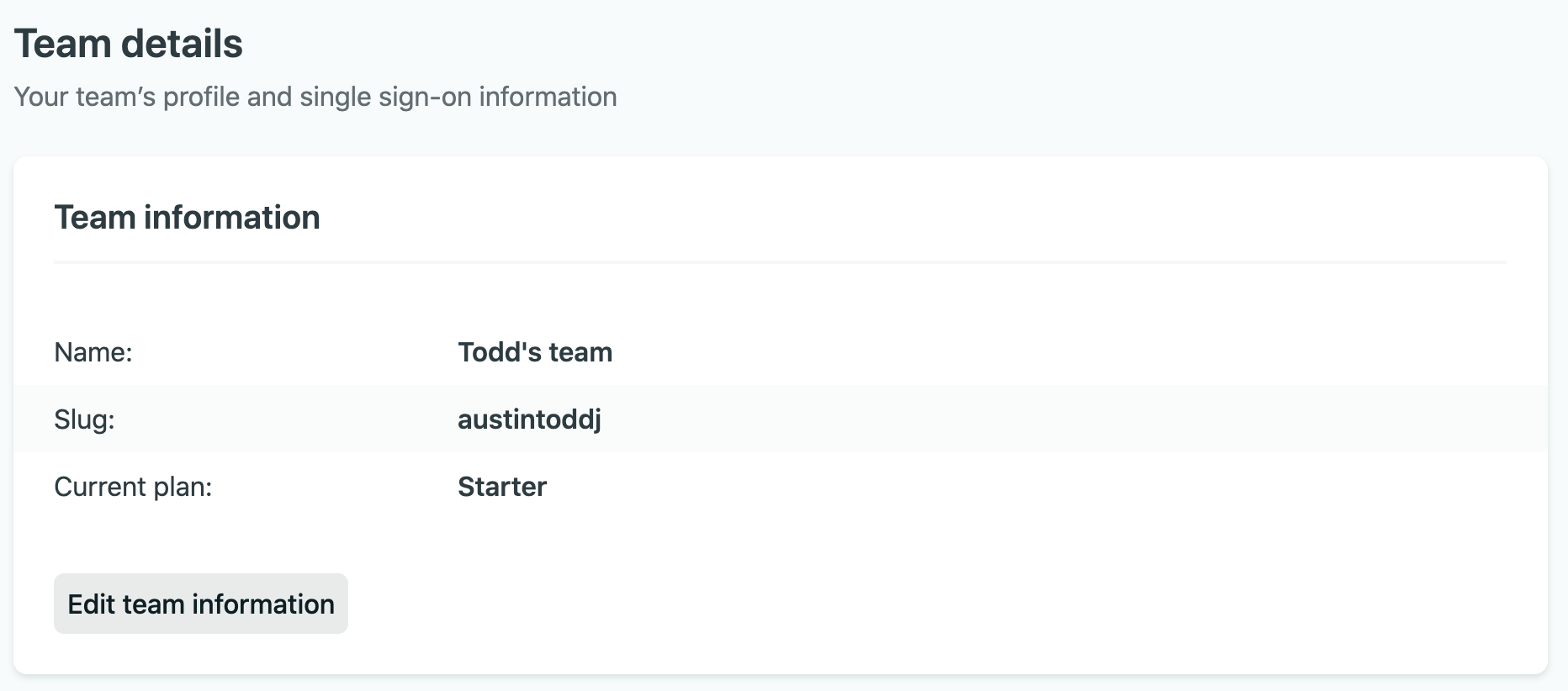The width and height of the screenshot is (1568, 691).
Task: Click the word information ending the subtitle
Action: pyautogui.click(x=548, y=97)
